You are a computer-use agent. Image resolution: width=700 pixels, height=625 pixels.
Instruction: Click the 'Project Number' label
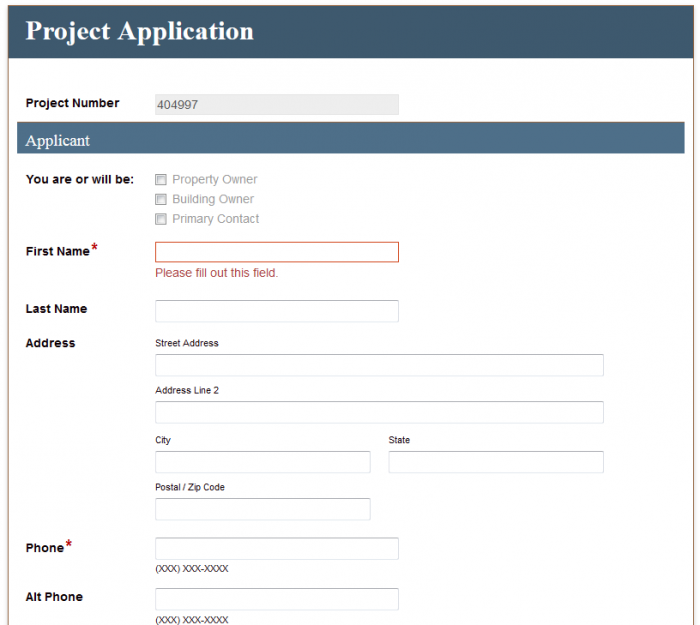coord(72,103)
